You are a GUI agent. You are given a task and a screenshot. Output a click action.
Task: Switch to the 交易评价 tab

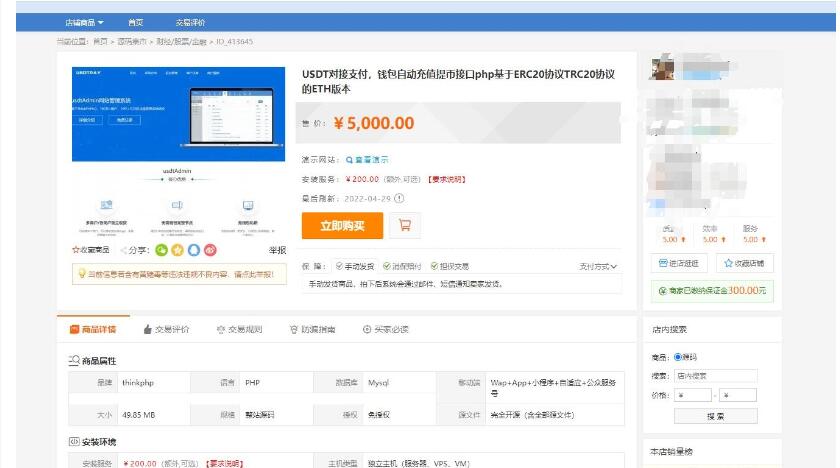tap(166, 329)
